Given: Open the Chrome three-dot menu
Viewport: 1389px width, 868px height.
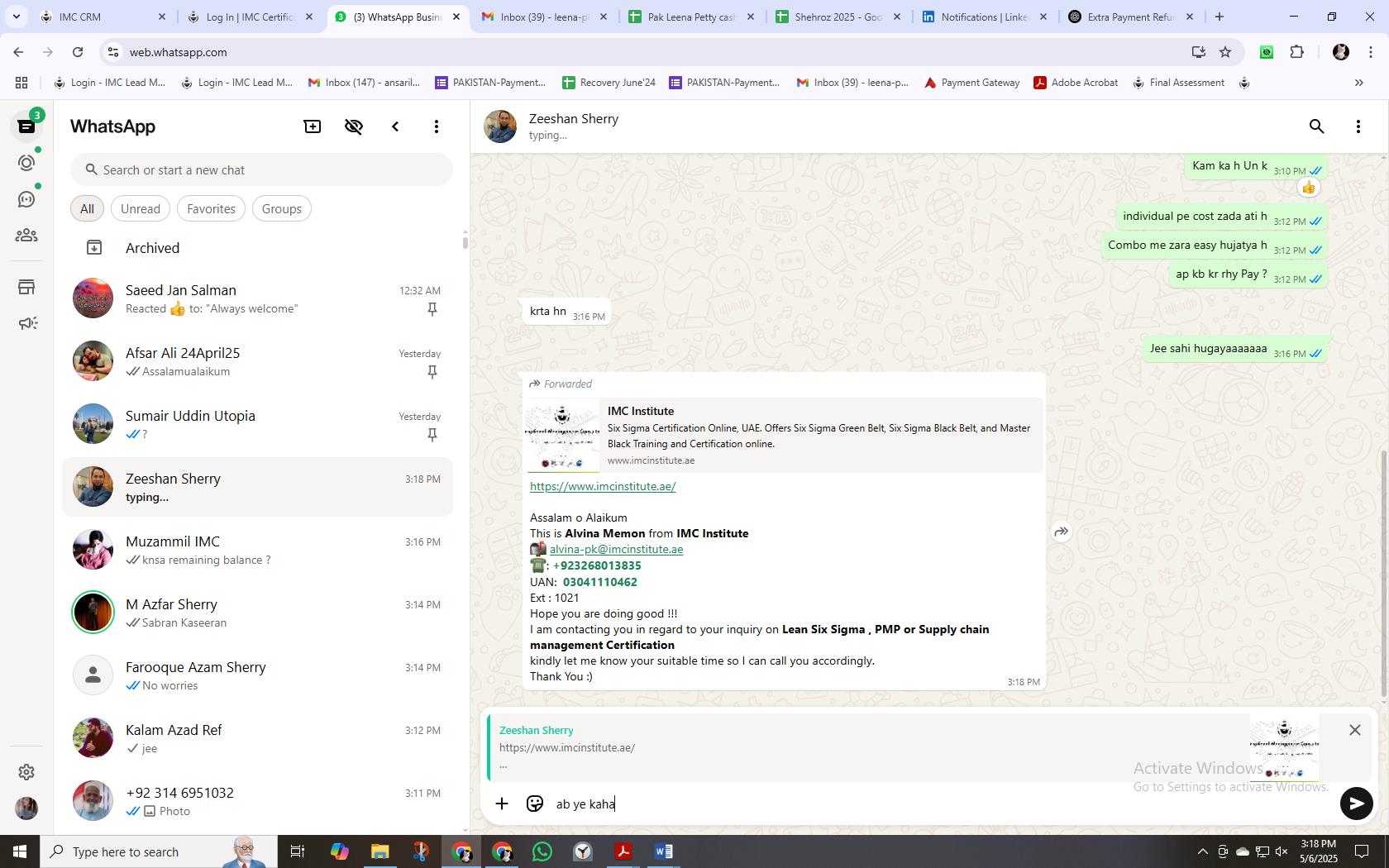Looking at the screenshot, I should click(x=1372, y=52).
